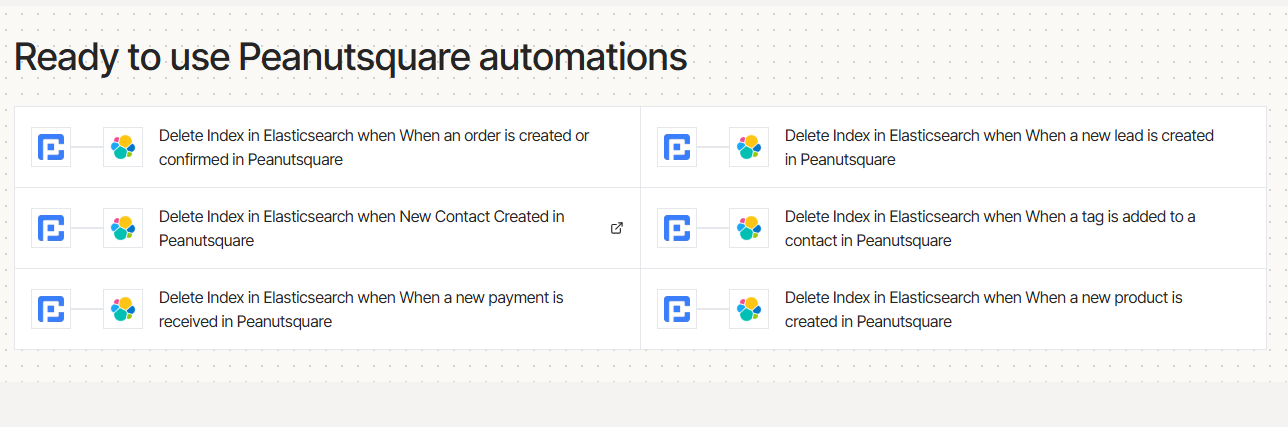The height and width of the screenshot is (427, 1288).
Task: Click Elasticsearch icon in new product row
Action: pyautogui.click(x=749, y=309)
